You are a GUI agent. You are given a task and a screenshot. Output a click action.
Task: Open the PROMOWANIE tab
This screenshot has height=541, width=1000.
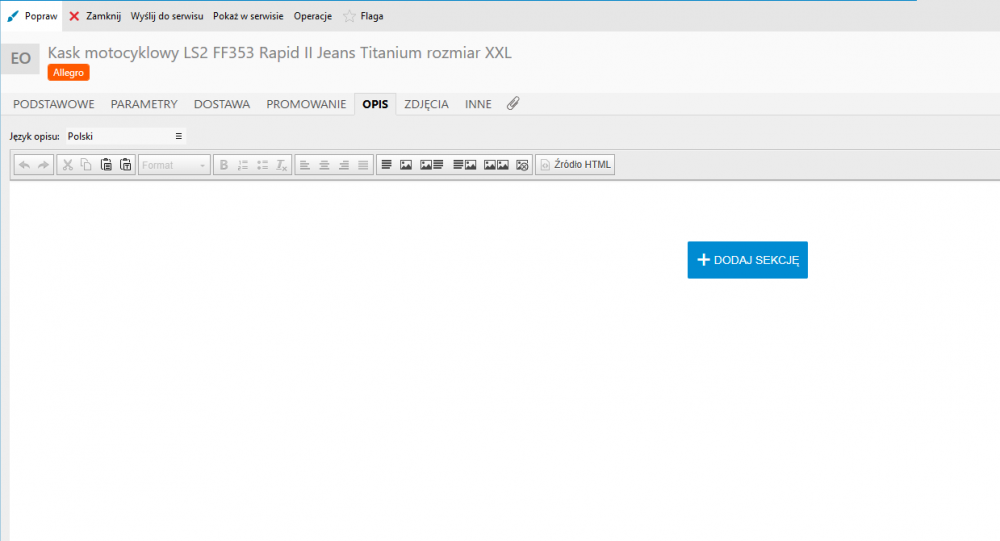pyautogui.click(x=306, y=104)
